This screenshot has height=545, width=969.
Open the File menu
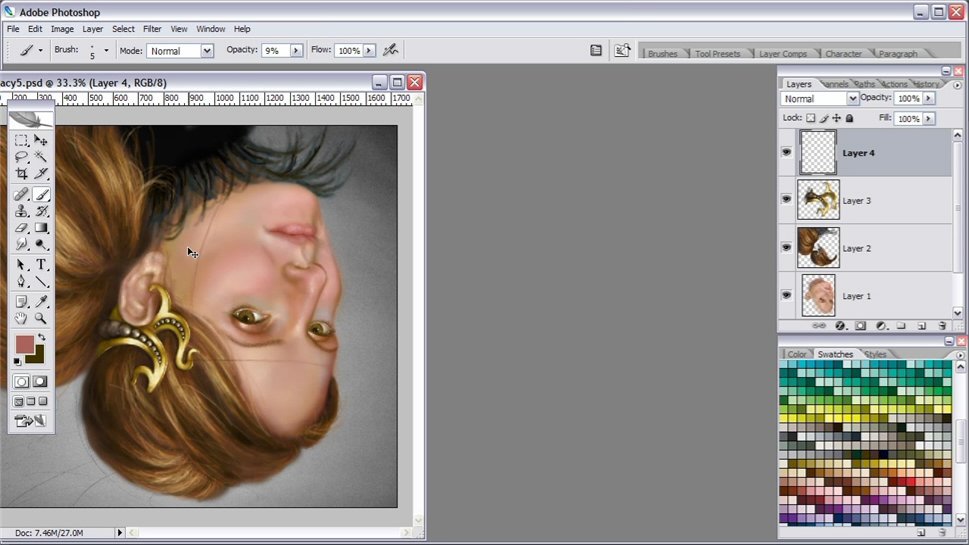pyautogui.click(x=13, y=29)
